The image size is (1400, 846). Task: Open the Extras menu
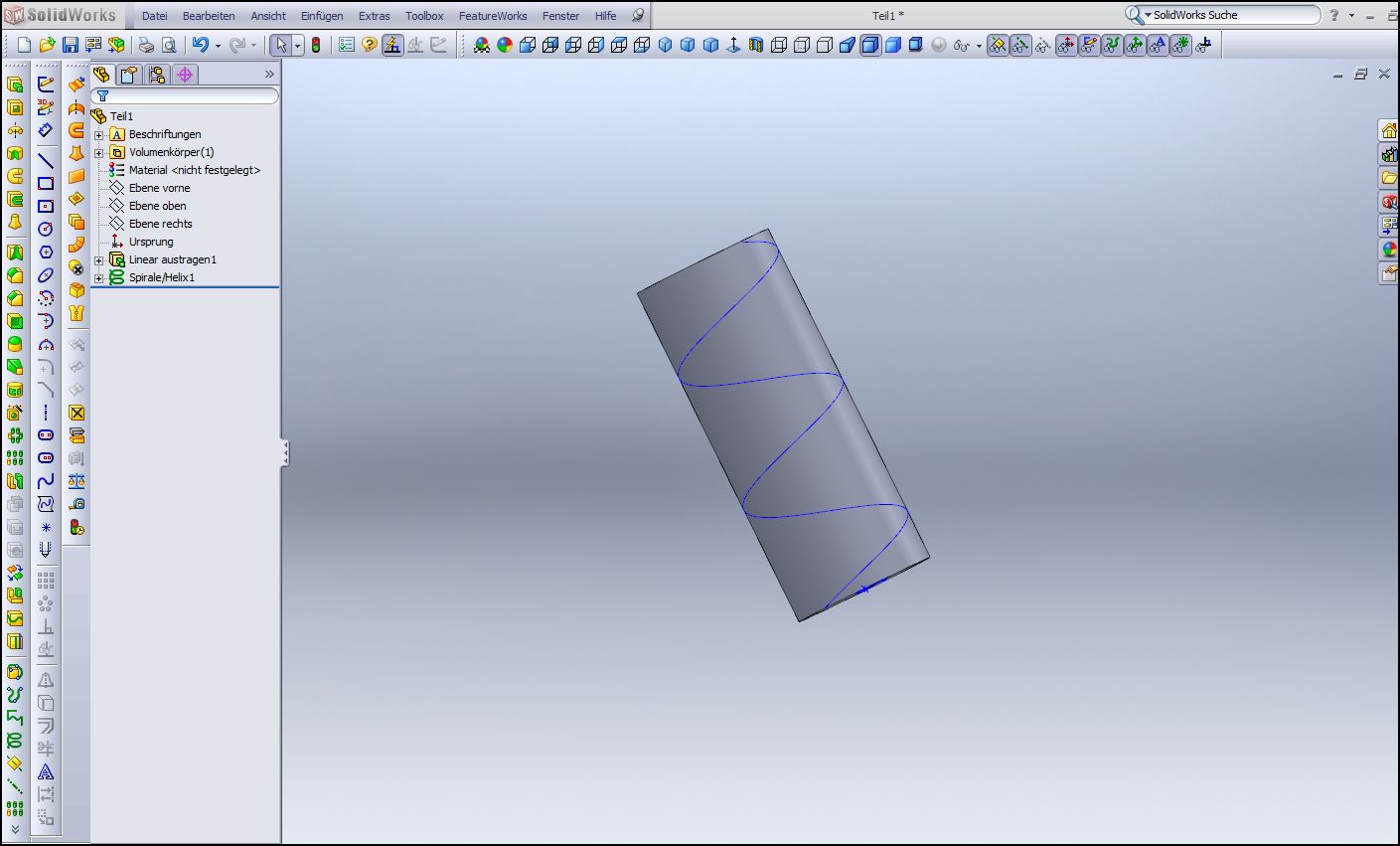click(375, 16)
